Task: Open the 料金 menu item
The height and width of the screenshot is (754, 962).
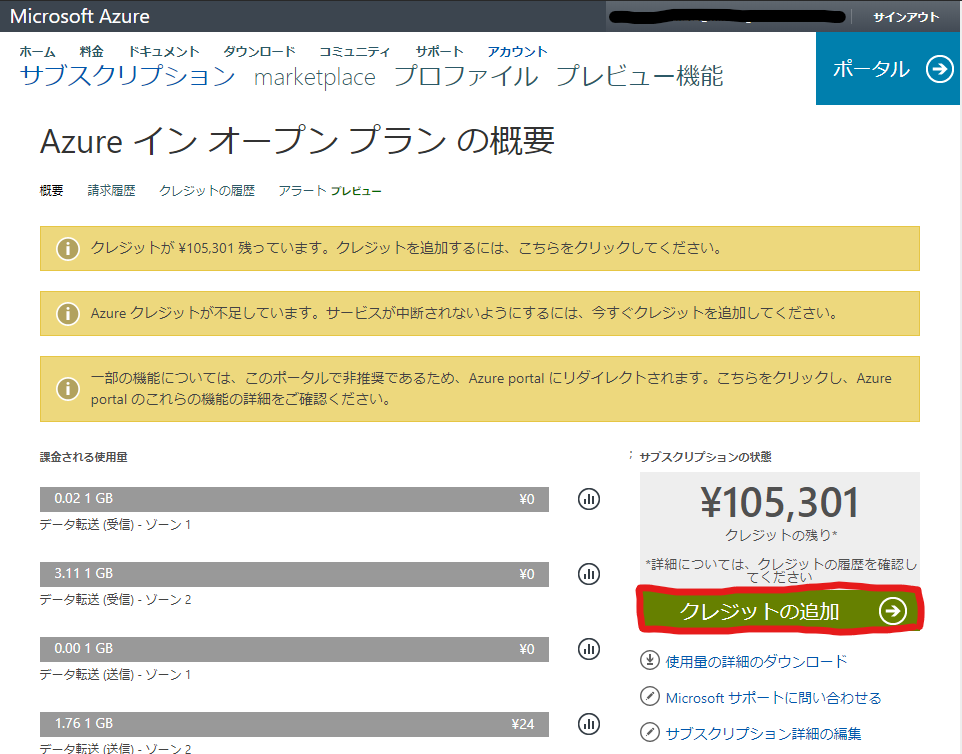Action: click(91, 52)
